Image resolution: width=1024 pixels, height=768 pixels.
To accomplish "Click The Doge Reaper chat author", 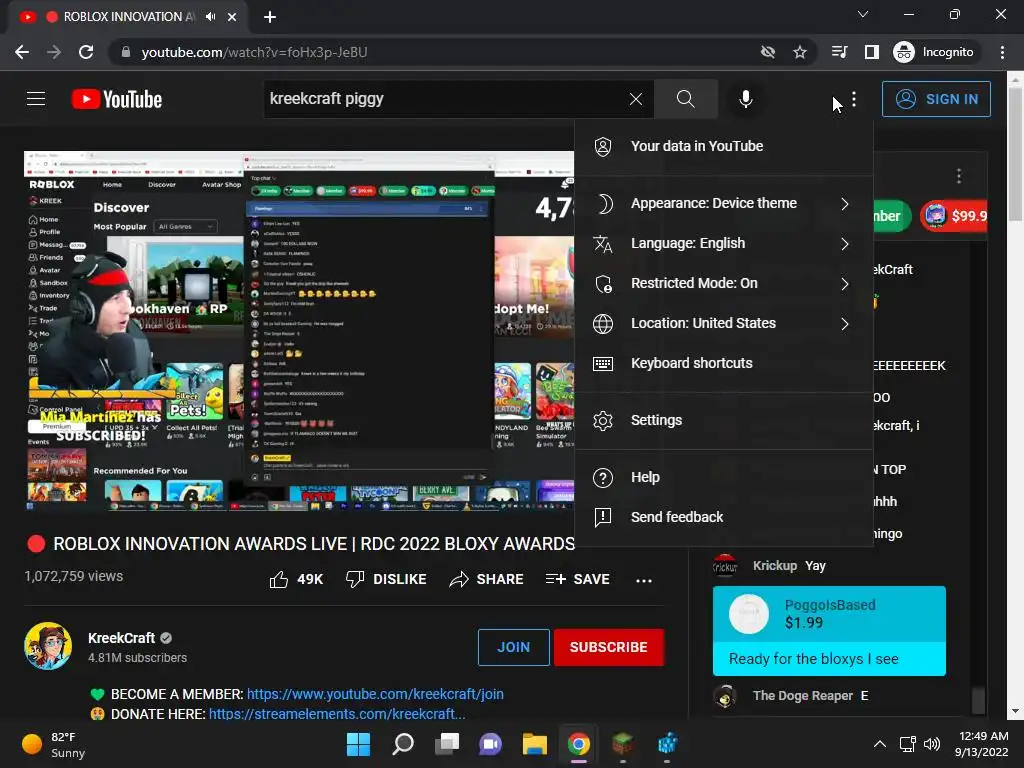I will pos(803,696).
